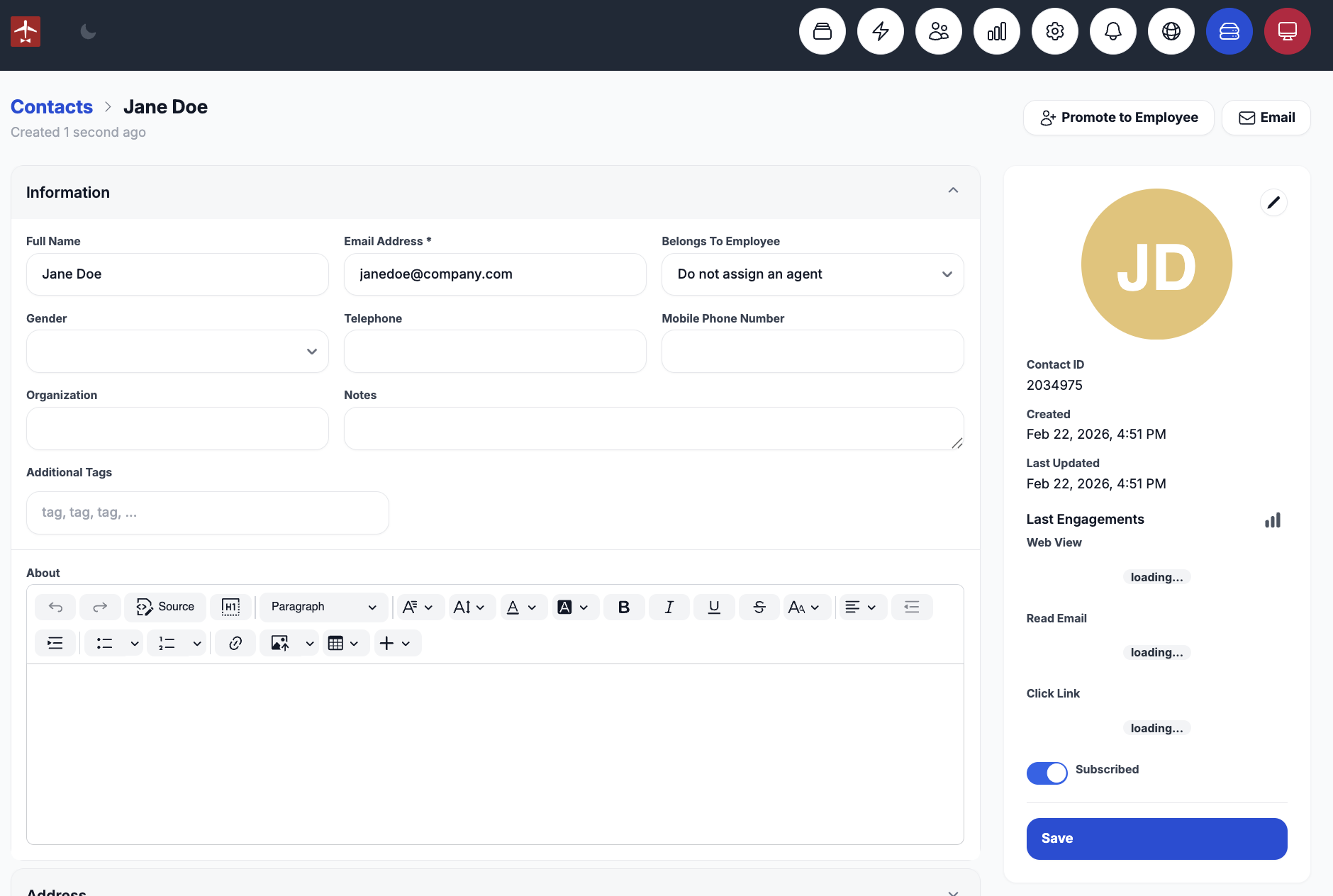
Task: Click the globe icon in top bar
Action: [1171, 31]
